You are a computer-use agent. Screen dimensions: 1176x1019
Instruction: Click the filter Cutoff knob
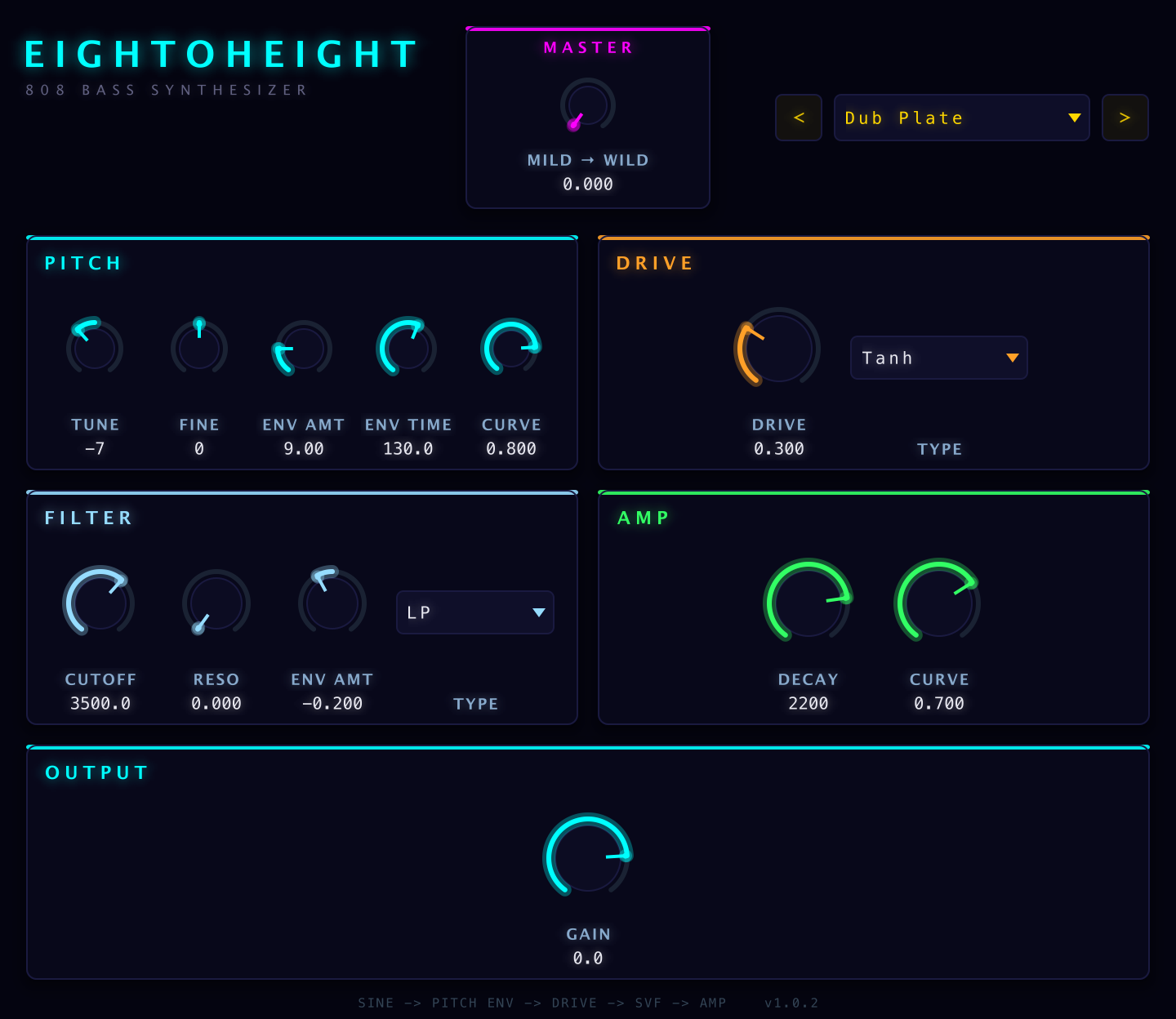[x=100, y=602]
